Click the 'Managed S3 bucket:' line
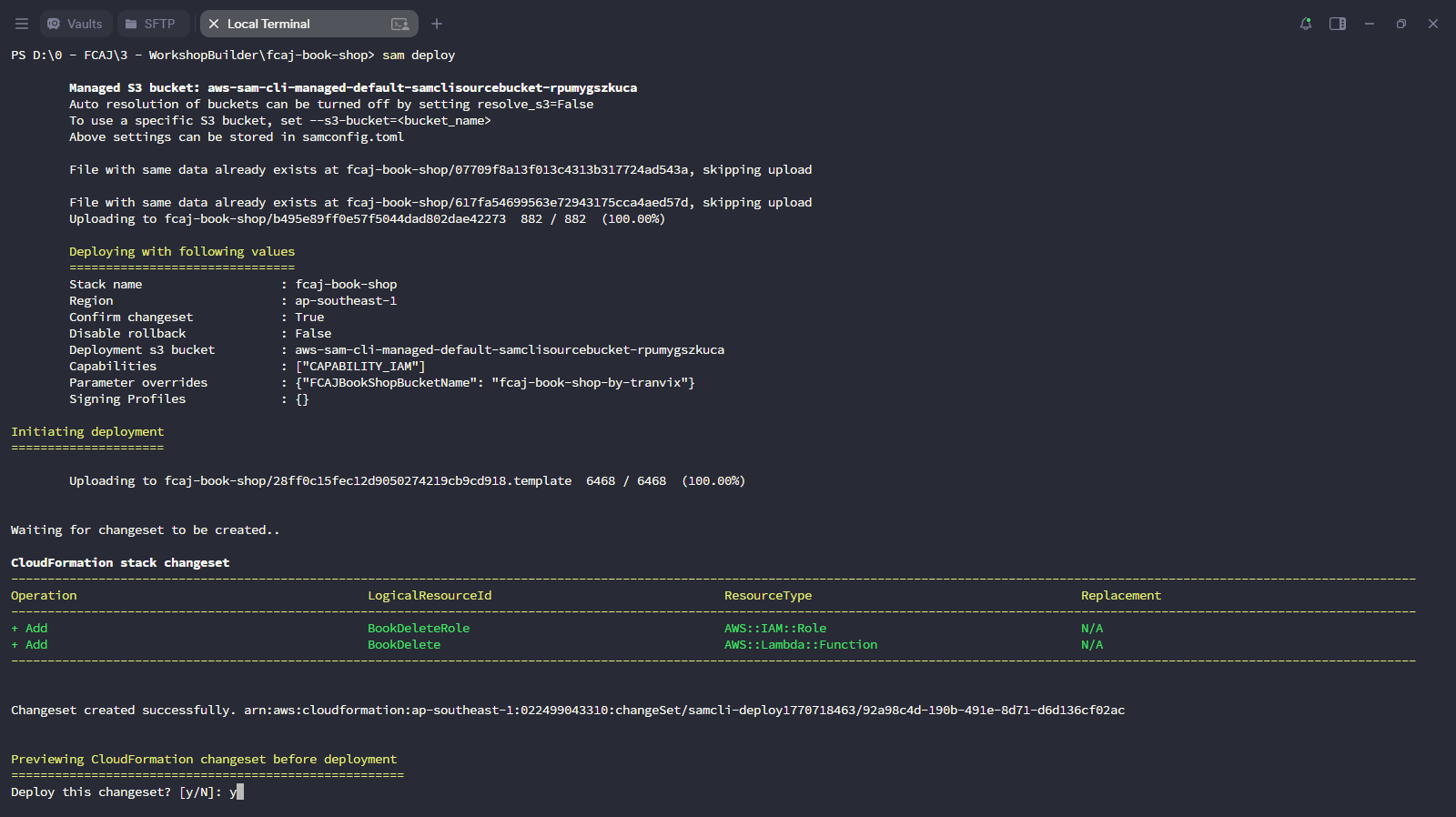This screenshot has width=1456, height=817. pos(353,88)
